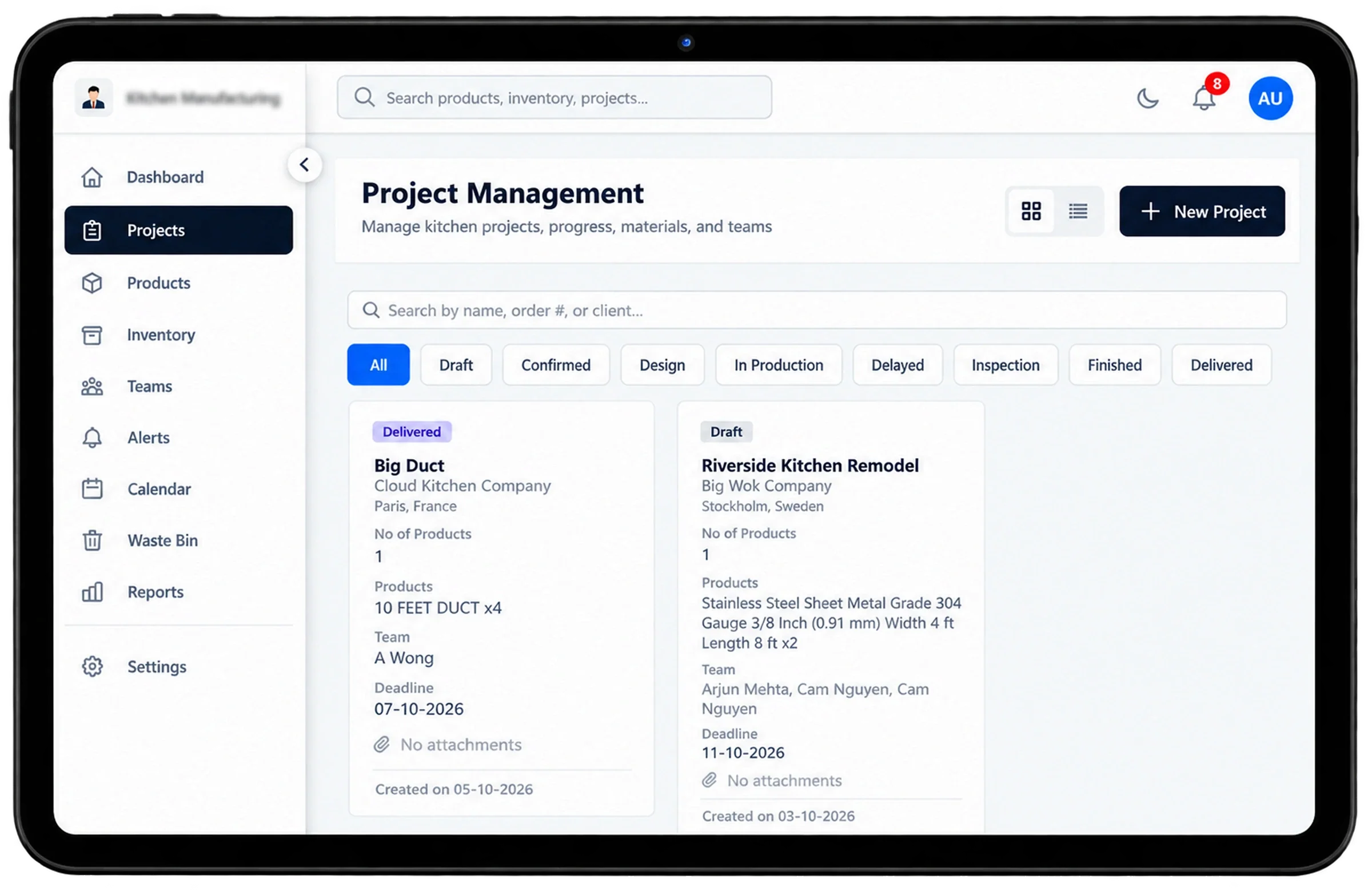1372x895 pixels.
Task: Click Created on 05-10-2026 text
Action: click(x=454, y=789)
